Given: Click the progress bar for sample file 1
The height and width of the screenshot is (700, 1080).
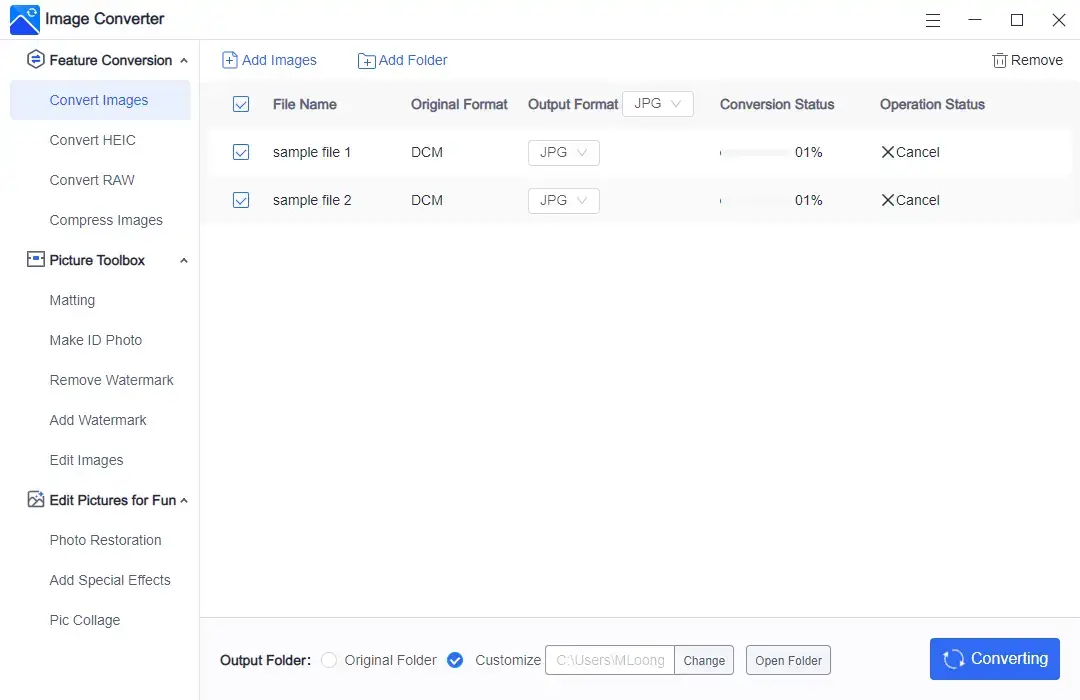Looking at the screenshot, I should coord(754,153).
